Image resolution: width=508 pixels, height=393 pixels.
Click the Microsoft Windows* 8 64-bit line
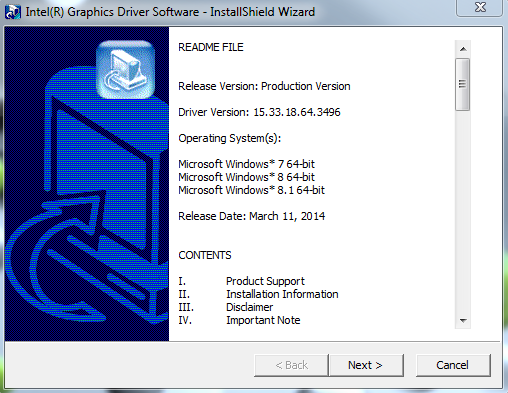point(246,177)
